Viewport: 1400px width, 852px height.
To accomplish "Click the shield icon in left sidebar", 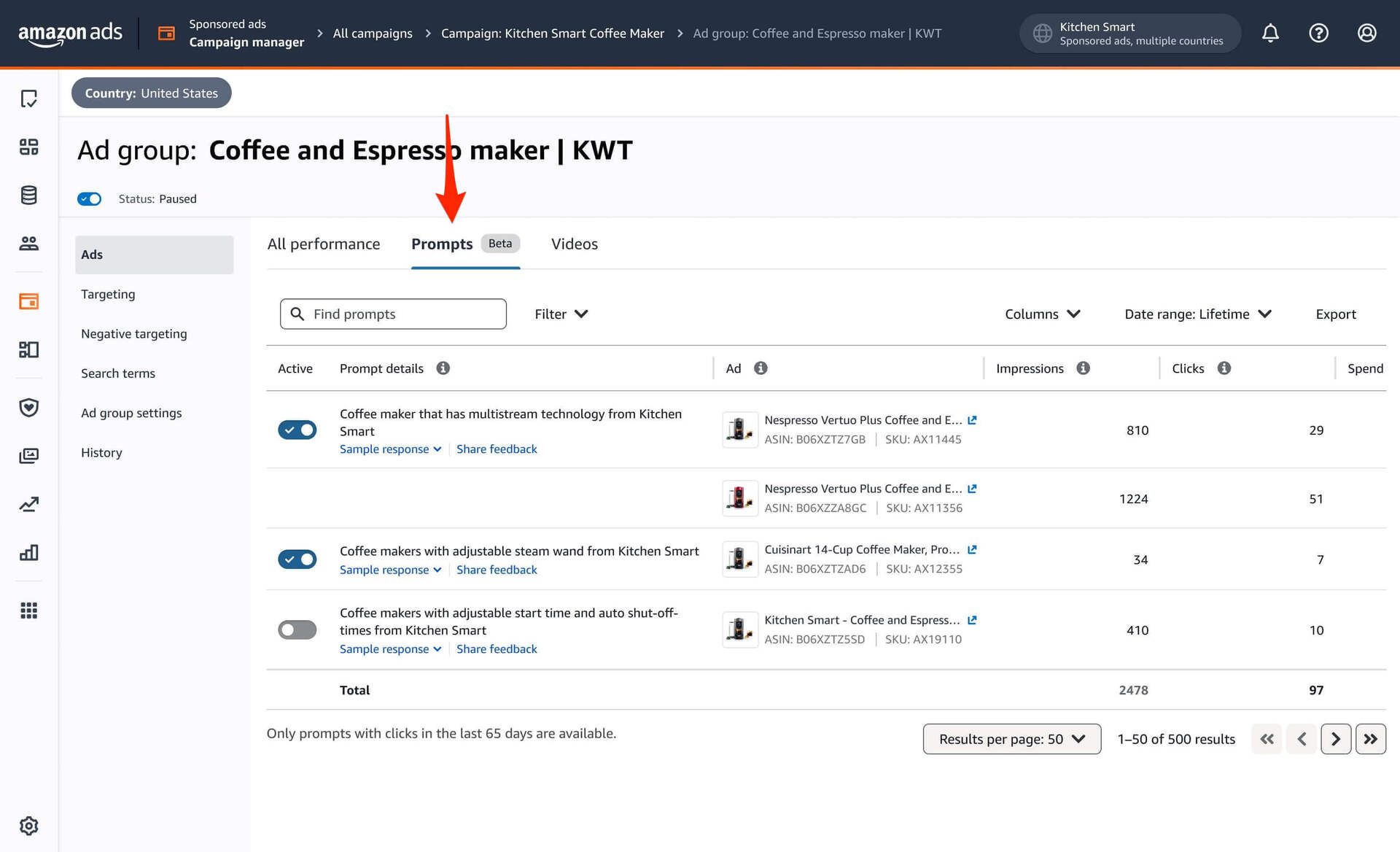I will pyautogui.click(x=28, y=407).
